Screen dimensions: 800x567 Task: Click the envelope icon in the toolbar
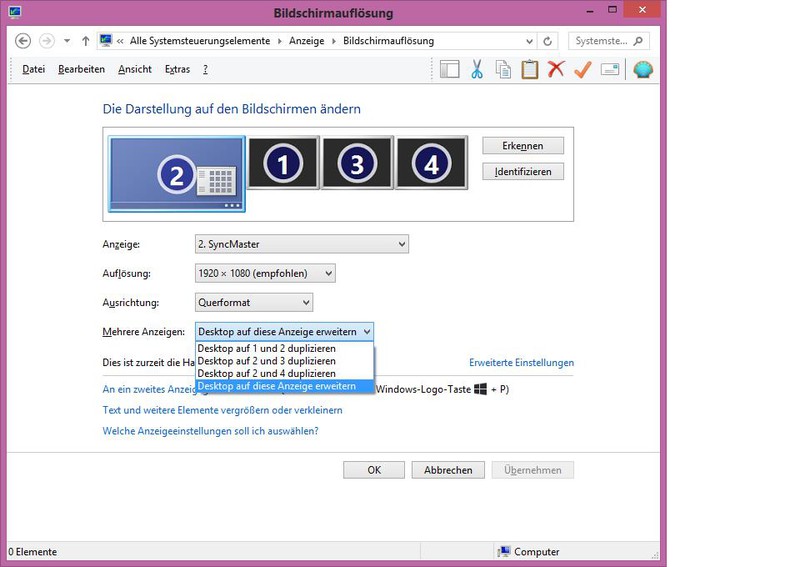pyautogui.click(x=609, y=69)
